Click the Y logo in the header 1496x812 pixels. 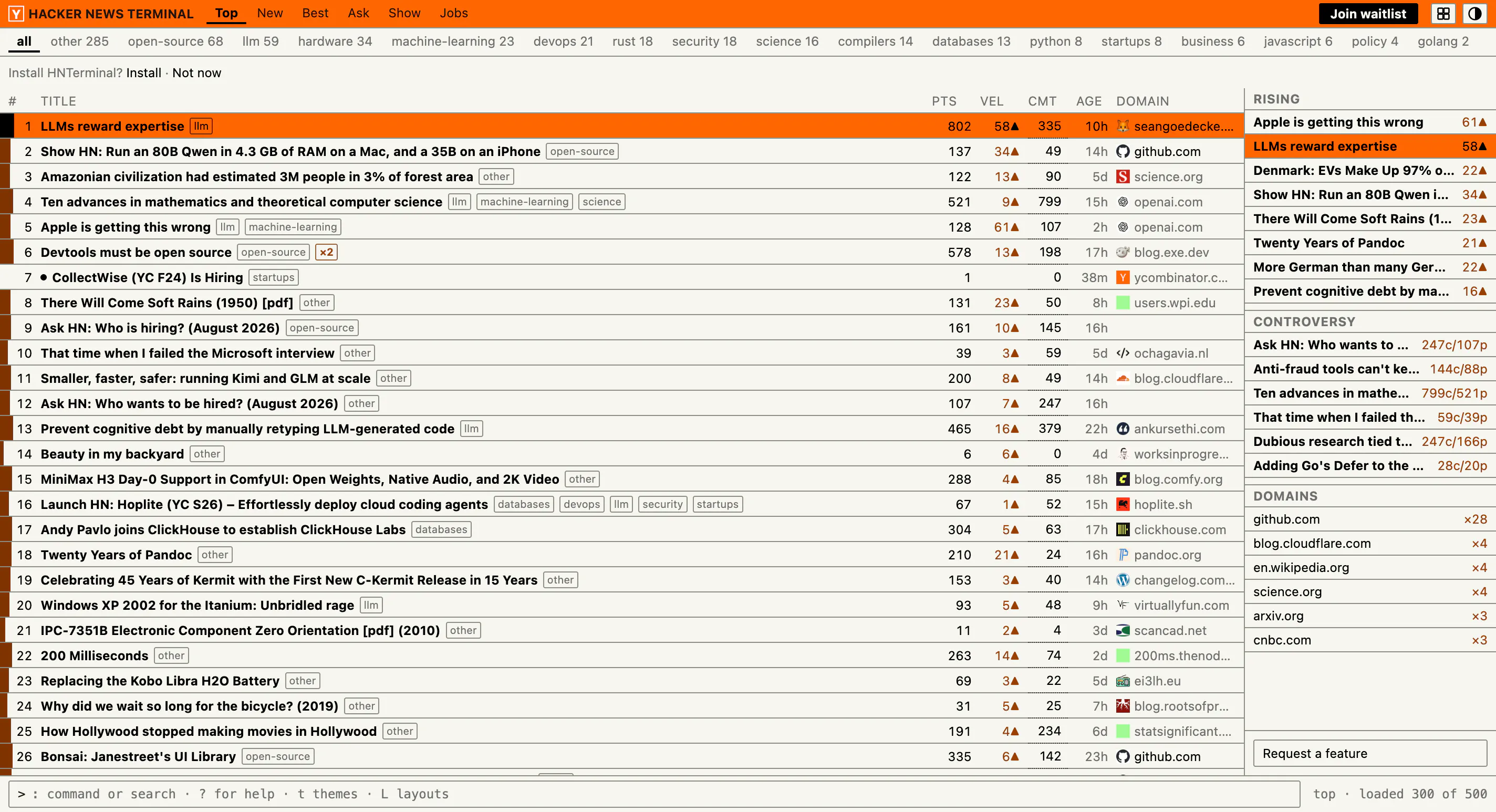(16, 13)
